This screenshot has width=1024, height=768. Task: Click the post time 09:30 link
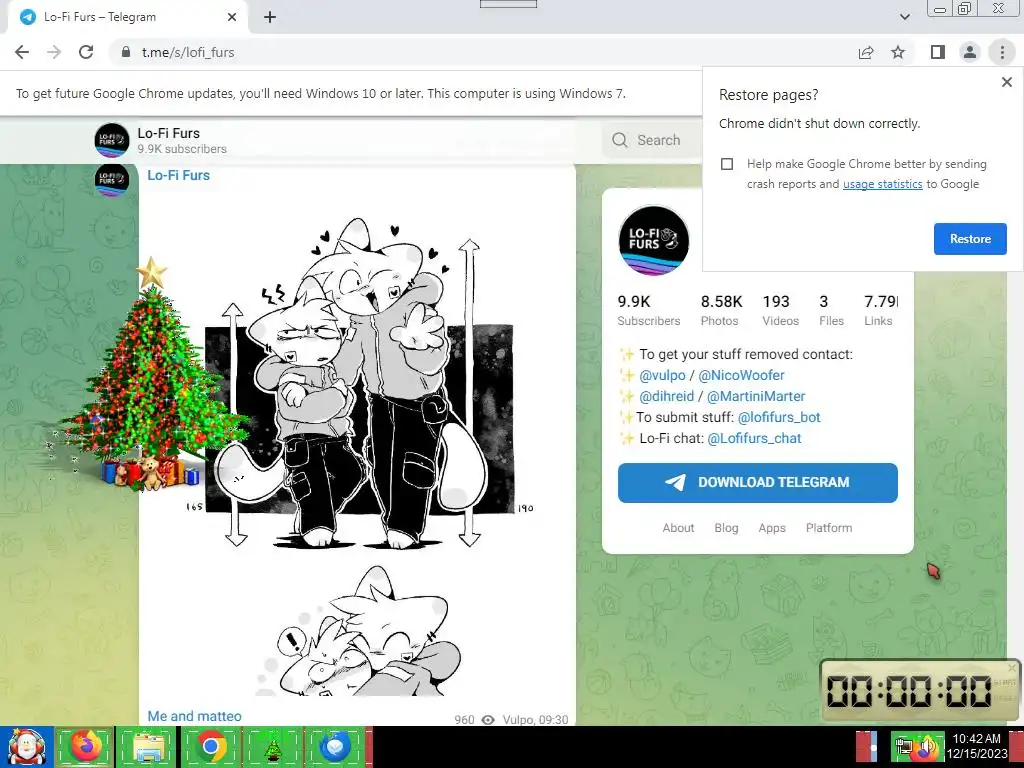pos(553,720)
